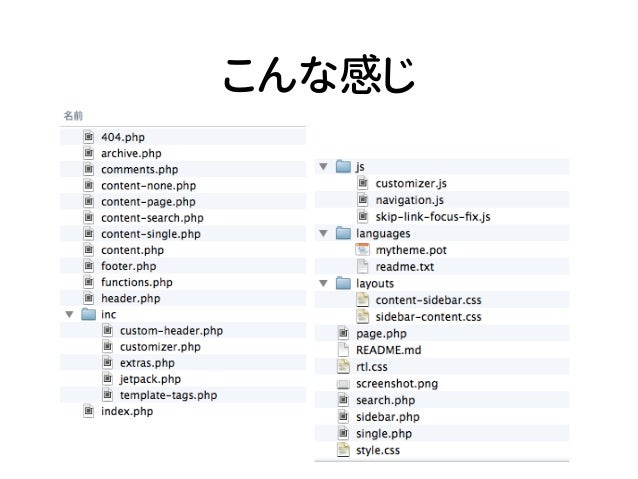Viewport: 638px width, 479px height.
Task: Select the custom-header.php file icon
Action: click(107, 330)
